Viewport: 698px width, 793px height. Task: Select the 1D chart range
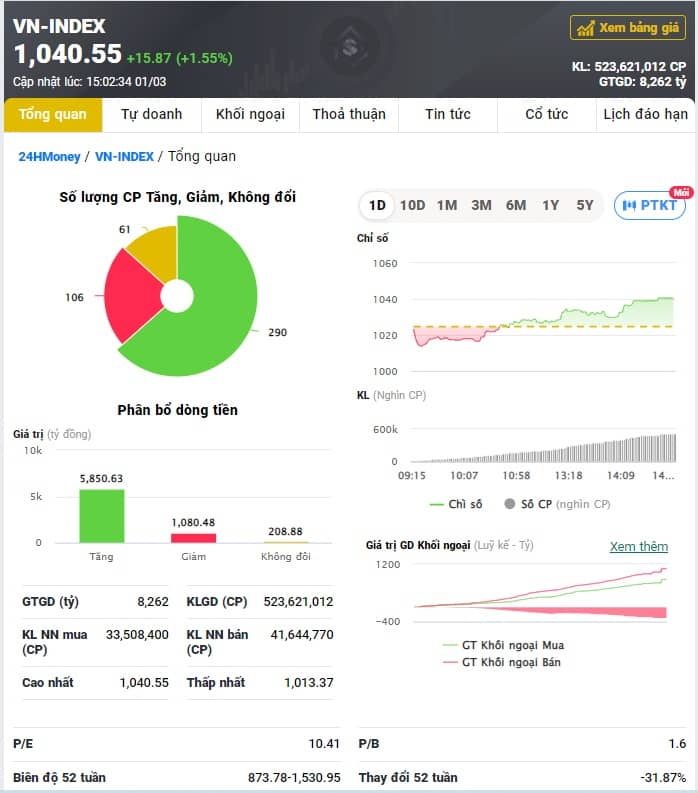[x=377, y=205]
